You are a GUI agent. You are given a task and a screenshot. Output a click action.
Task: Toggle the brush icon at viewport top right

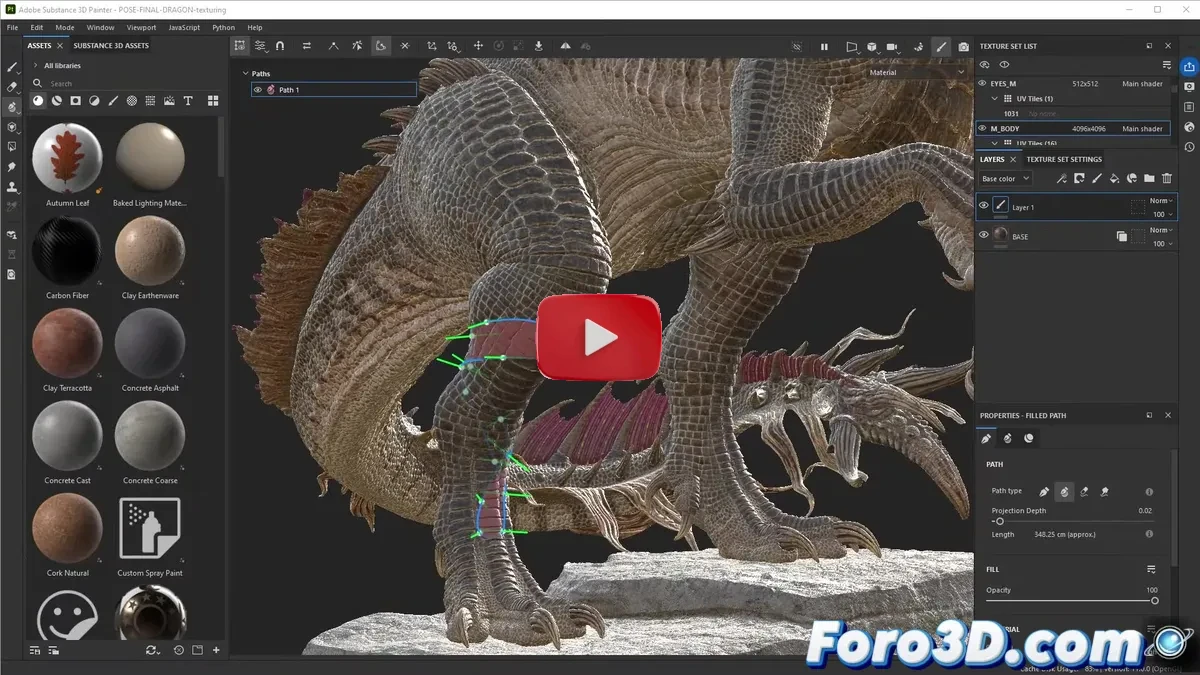click(941, 46)
